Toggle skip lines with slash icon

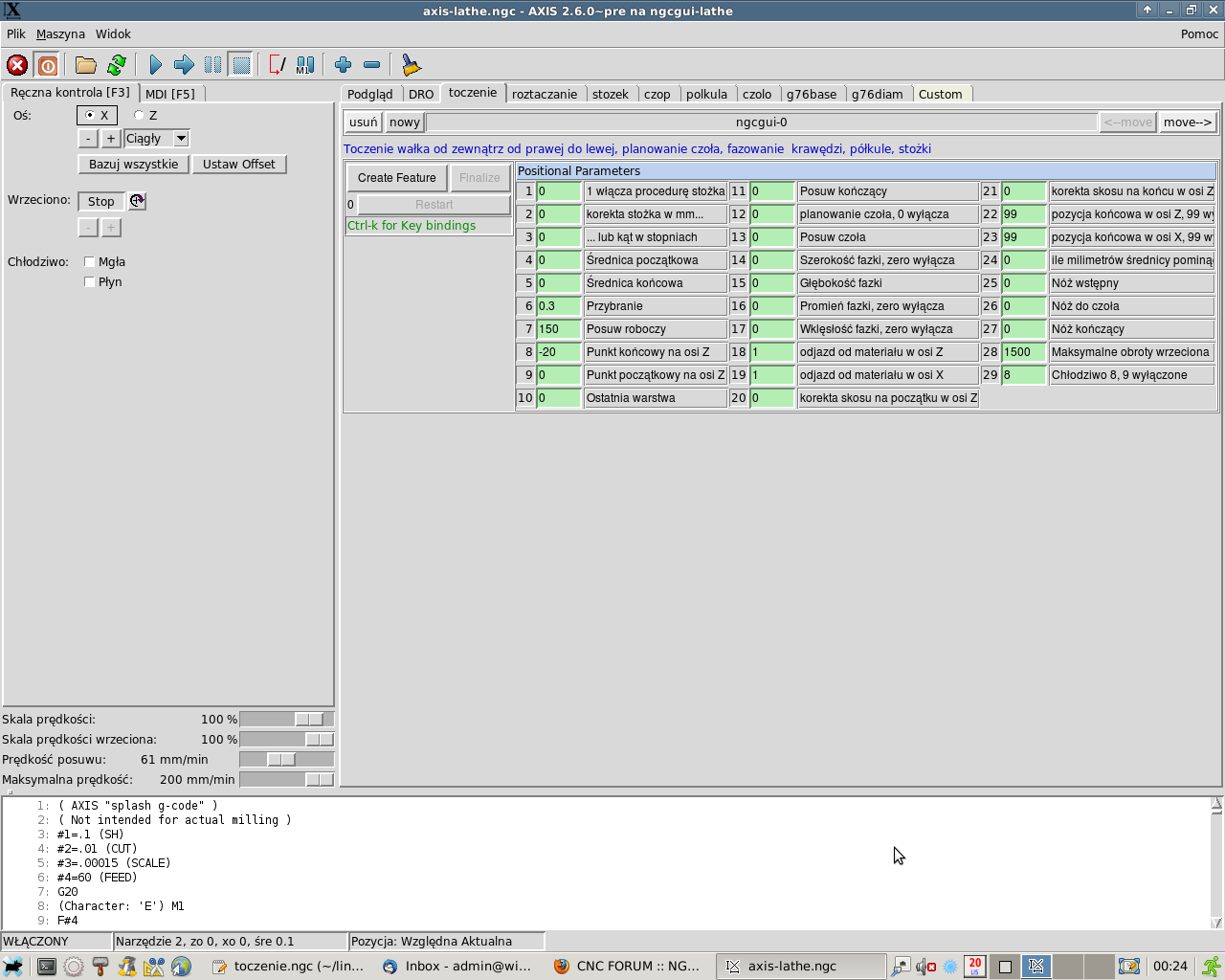(x=277, y=65)
